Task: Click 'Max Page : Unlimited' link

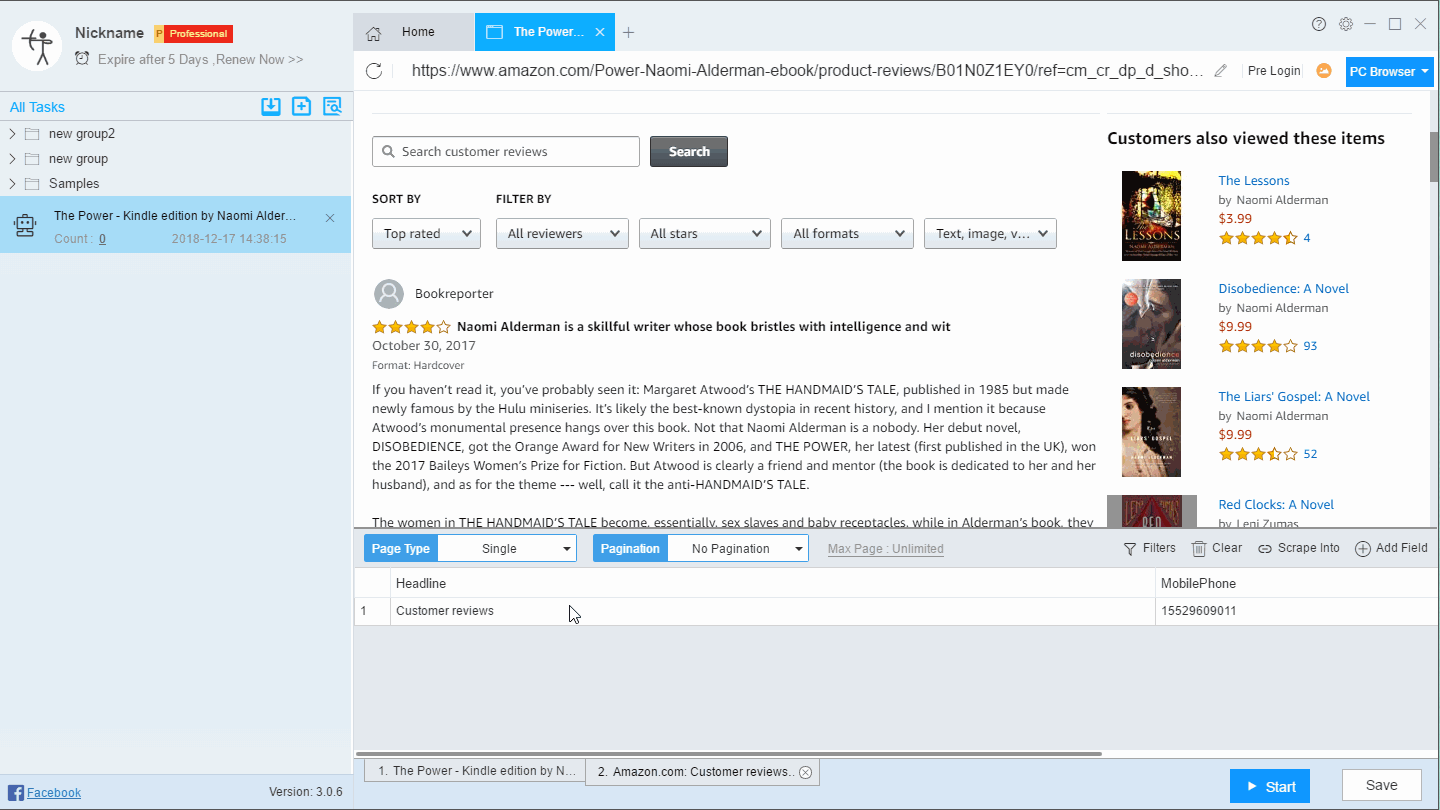Action: pyautogui.click(x=885, y=549)
